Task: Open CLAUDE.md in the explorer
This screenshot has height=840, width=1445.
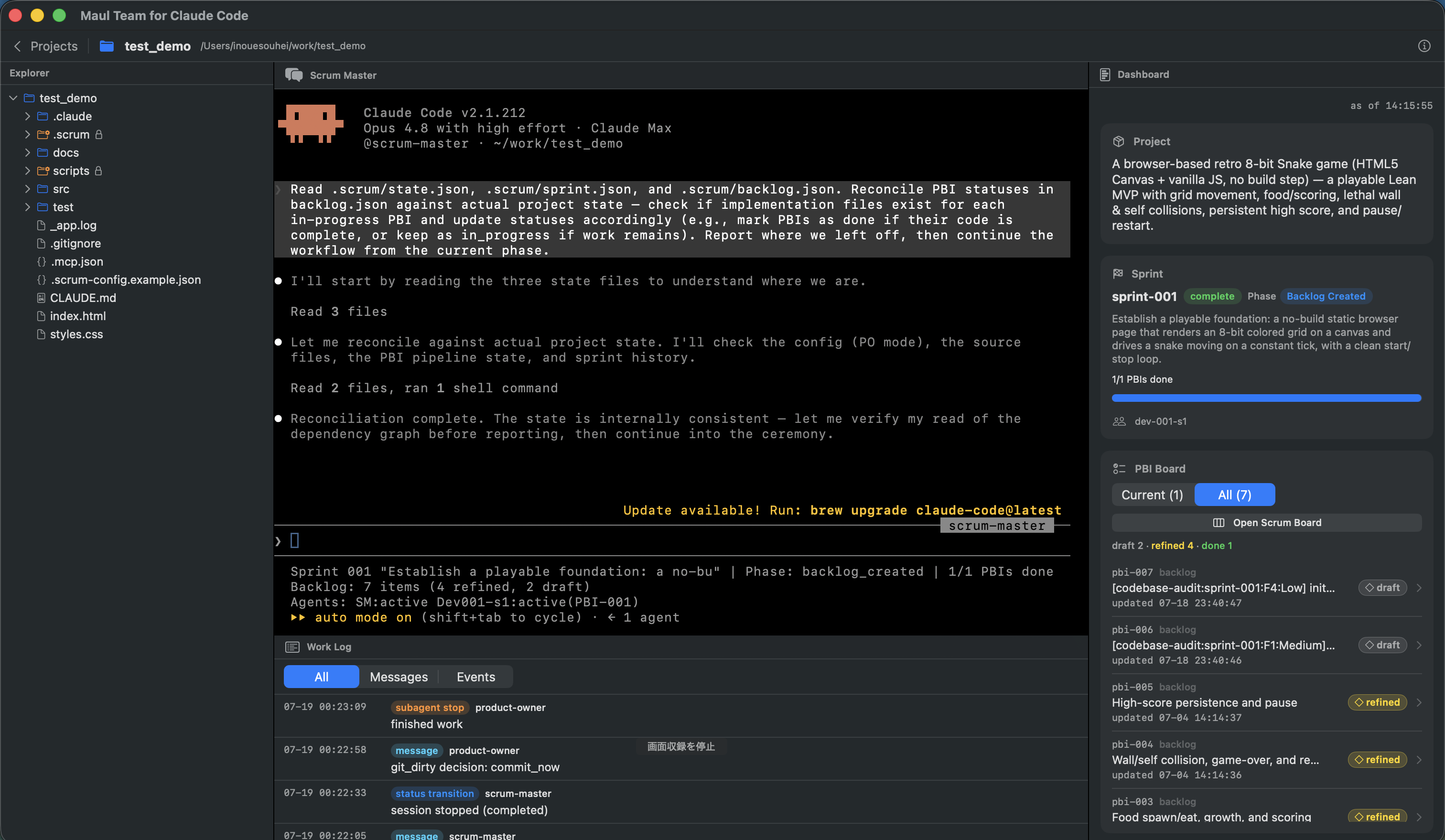Action: 83,298
